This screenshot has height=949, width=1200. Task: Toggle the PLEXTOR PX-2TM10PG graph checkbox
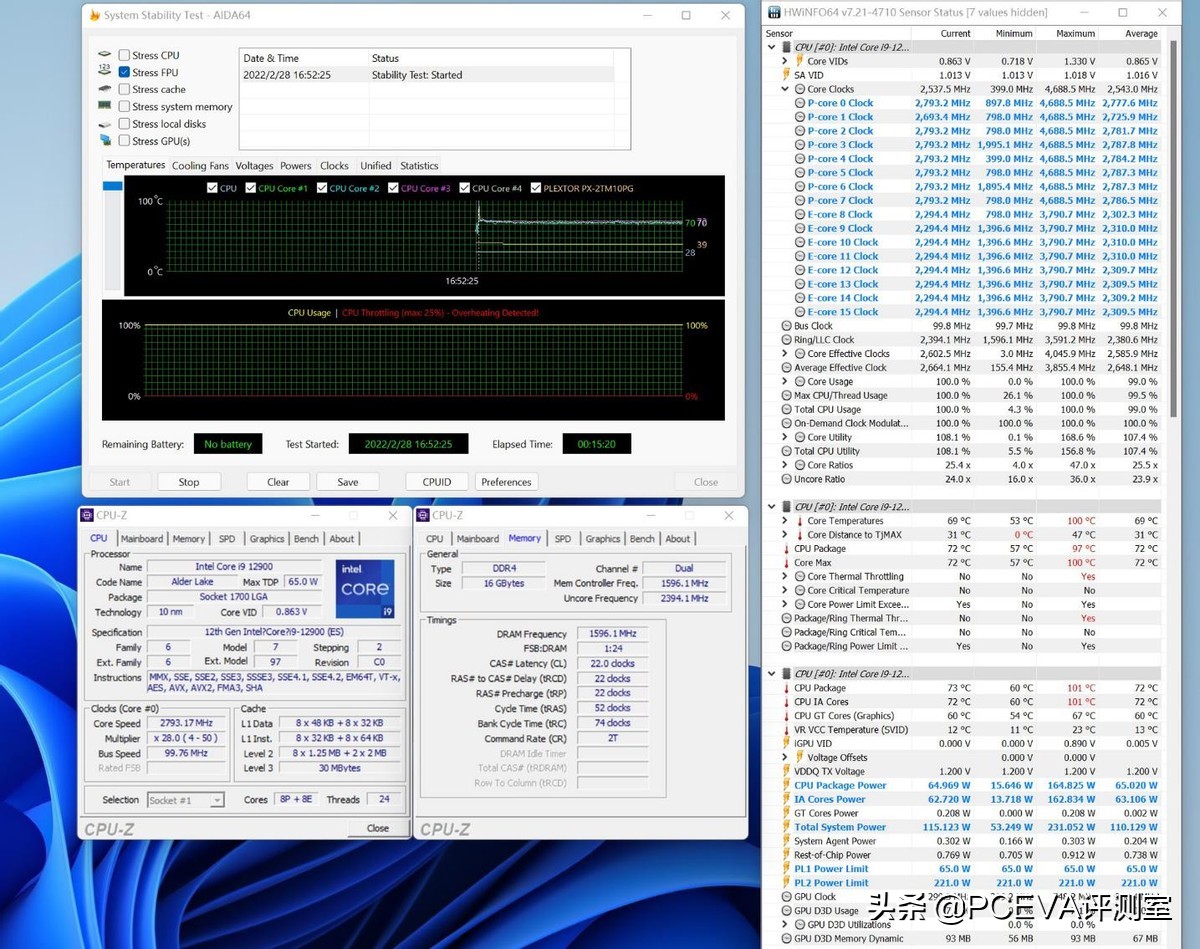[537, 188]
